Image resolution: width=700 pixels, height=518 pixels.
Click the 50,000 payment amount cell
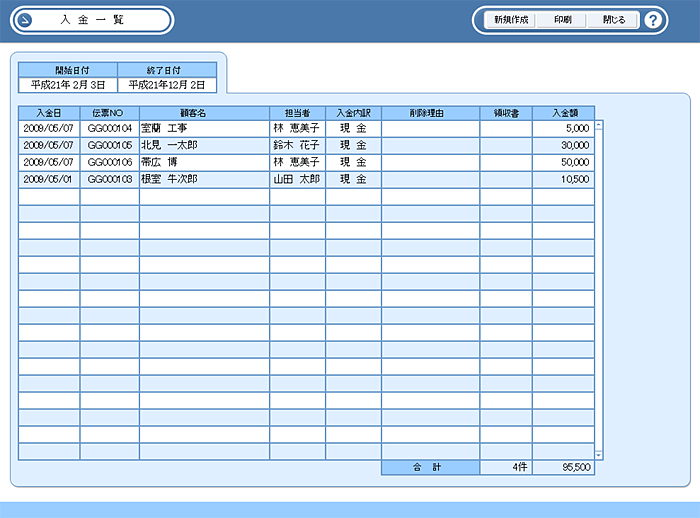pyautogui.click(x=563, y=162)
